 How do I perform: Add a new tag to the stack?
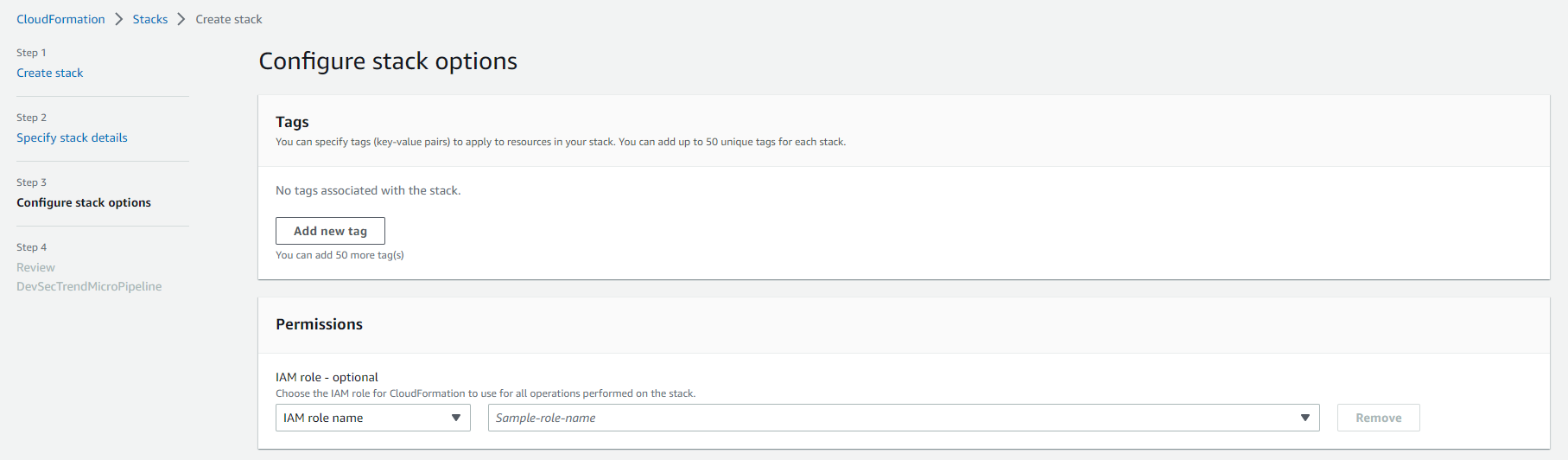[x=330, y=231]
